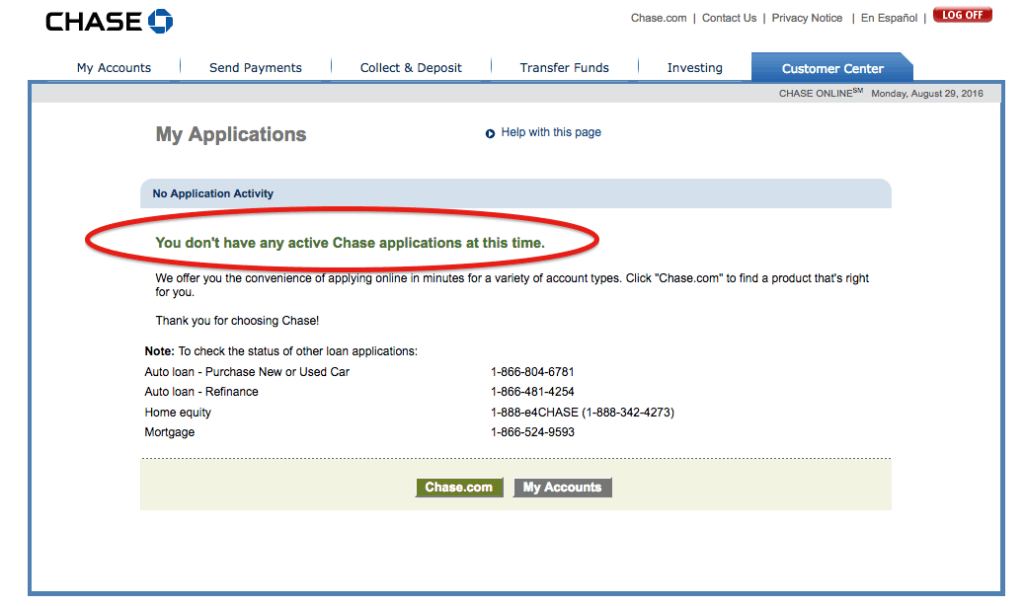Click phone number 1-866-804-6781
The height and width of the screenshot is (606, 1024).
point(532,372)
